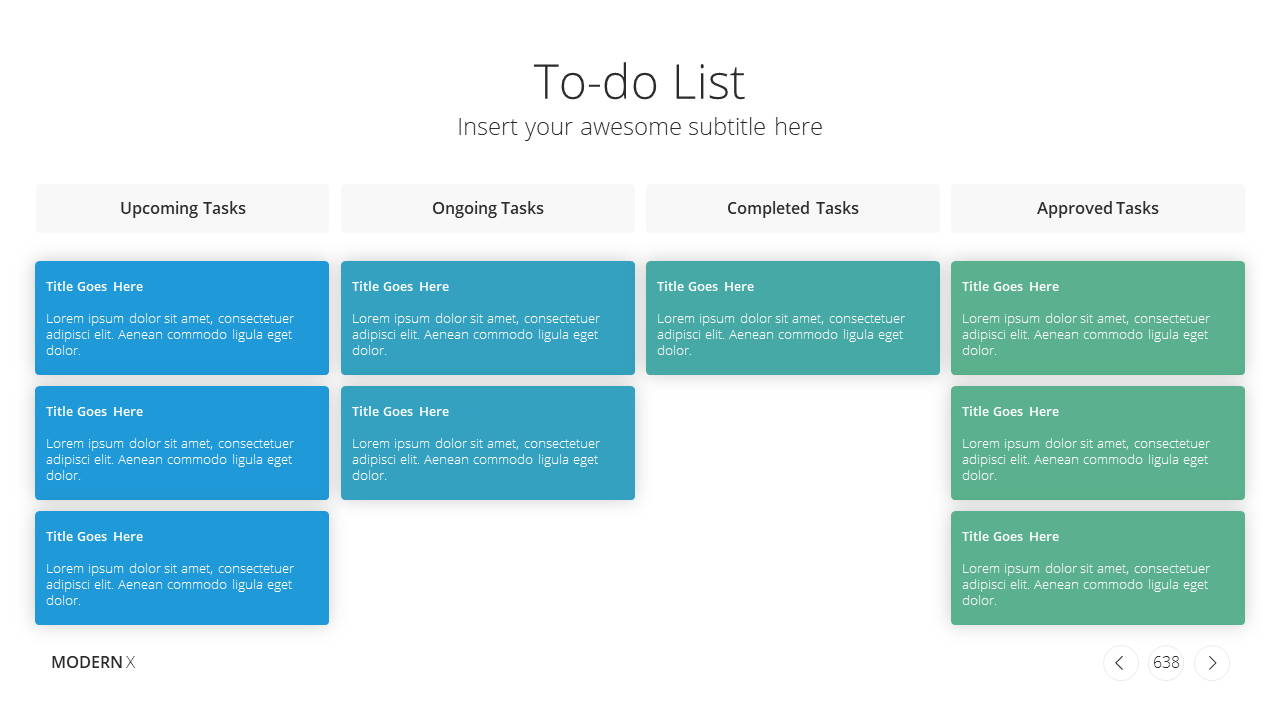
Task: Select the Ongoing Tasks column header
Action: (x=488, y=208)
